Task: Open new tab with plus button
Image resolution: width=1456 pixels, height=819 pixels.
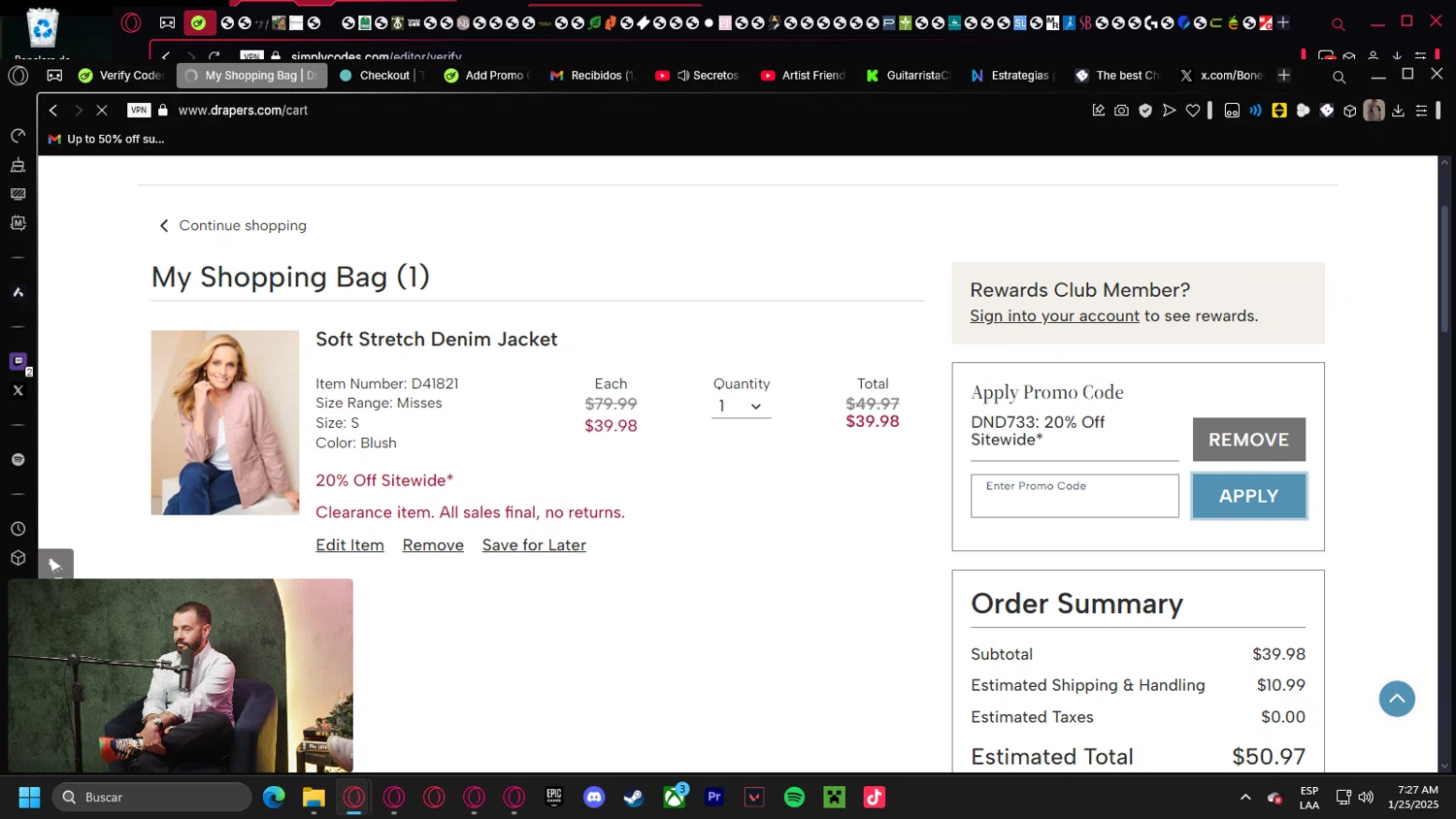Action: 1284,75
